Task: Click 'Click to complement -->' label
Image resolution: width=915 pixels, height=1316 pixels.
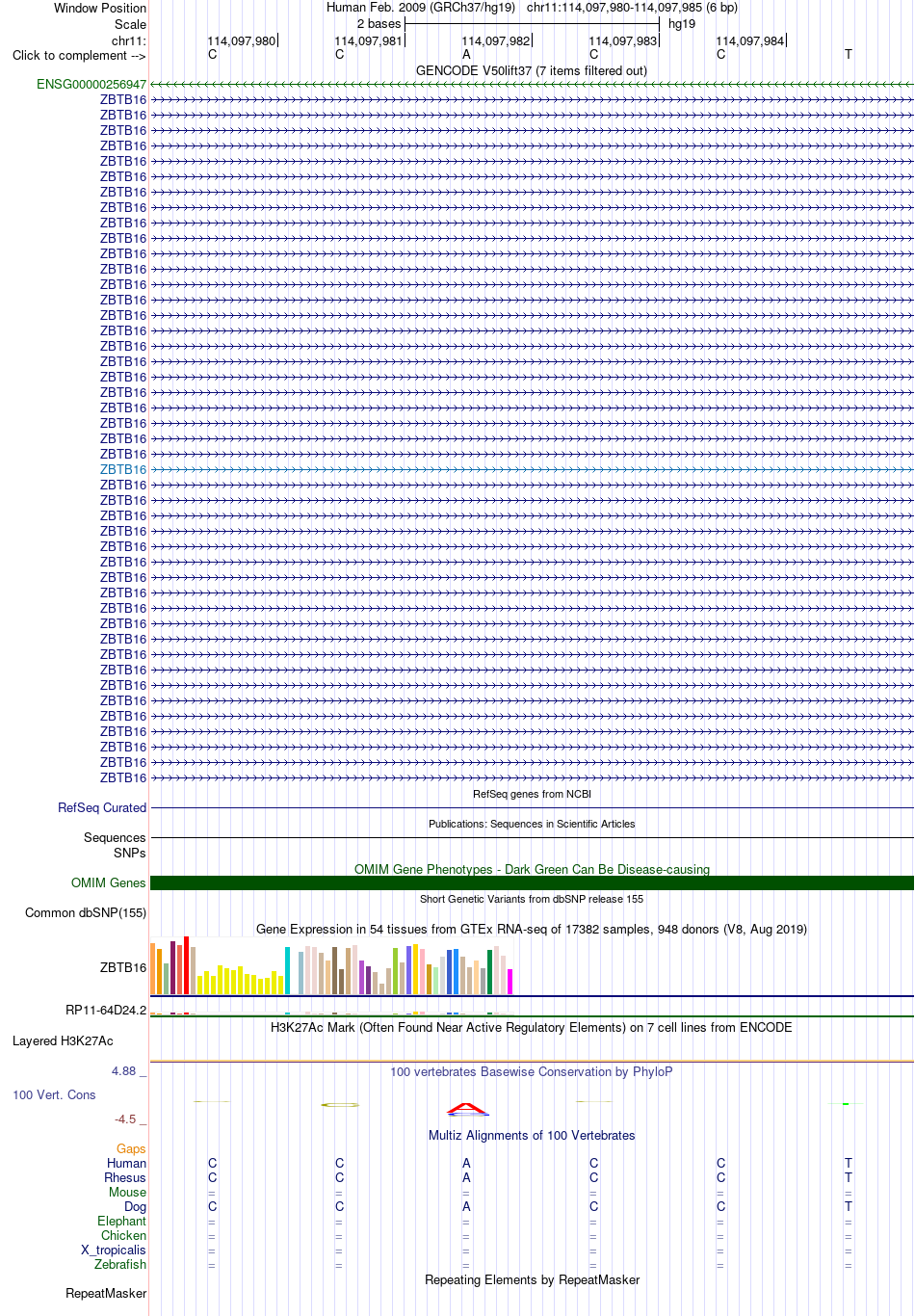Action: pyautogui.click(x=79, y=56)
